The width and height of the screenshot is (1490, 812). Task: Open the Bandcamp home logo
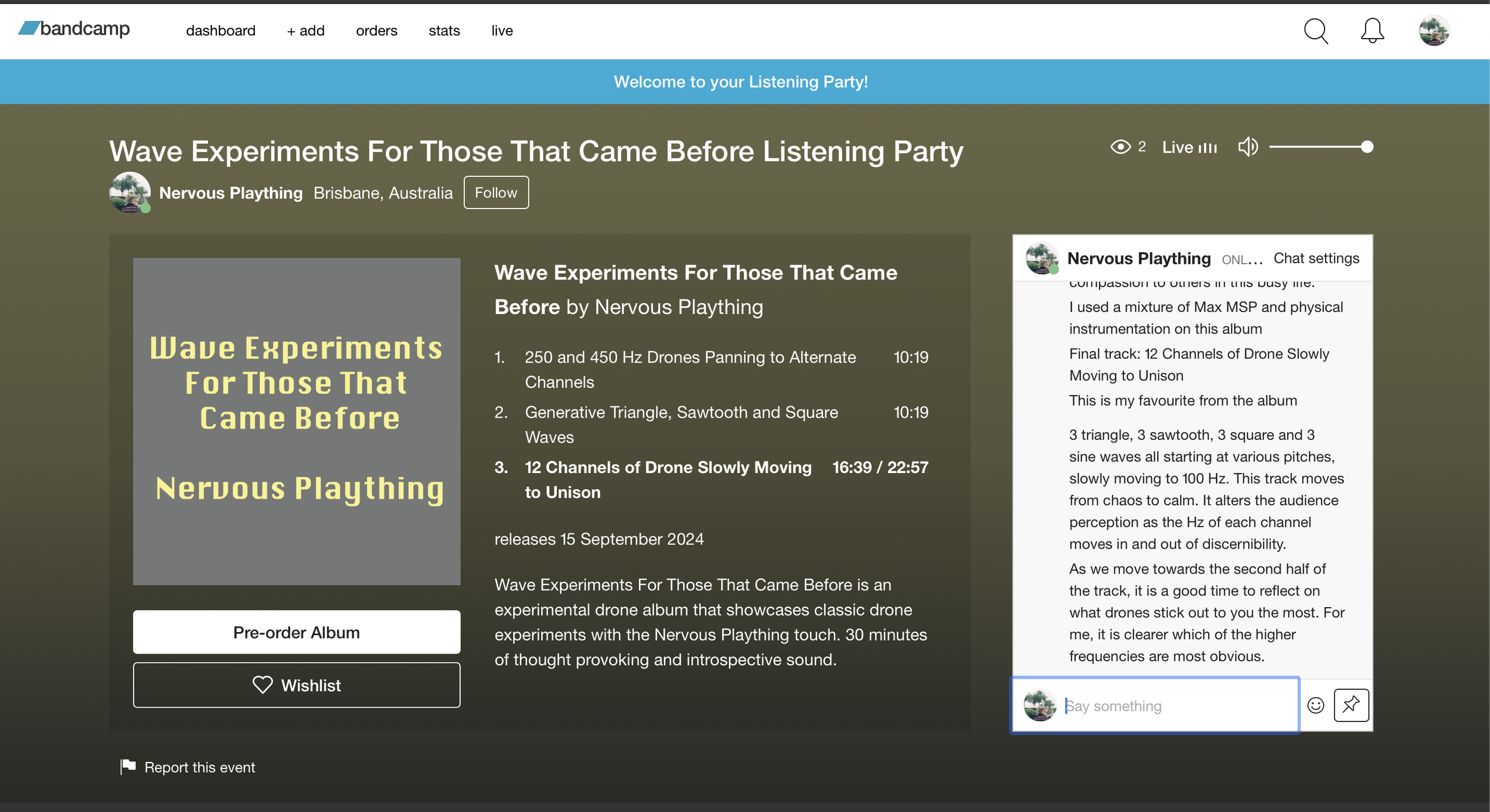coord(74,29)
